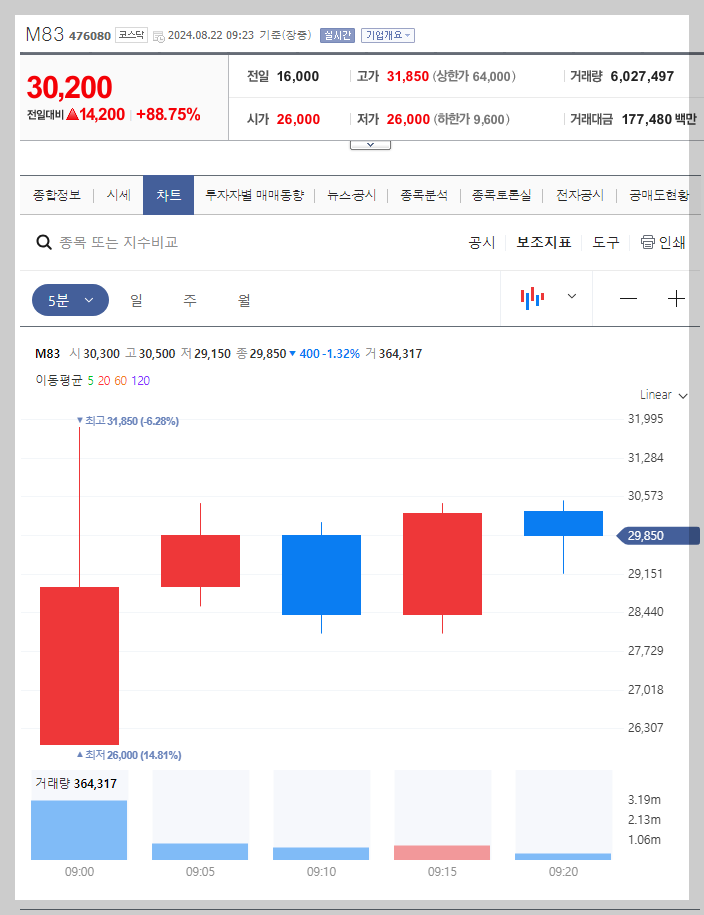Click moving average 120 color label
Image resolution: width=704 pixels, height=915 pixels.
(x=141, y=380)
